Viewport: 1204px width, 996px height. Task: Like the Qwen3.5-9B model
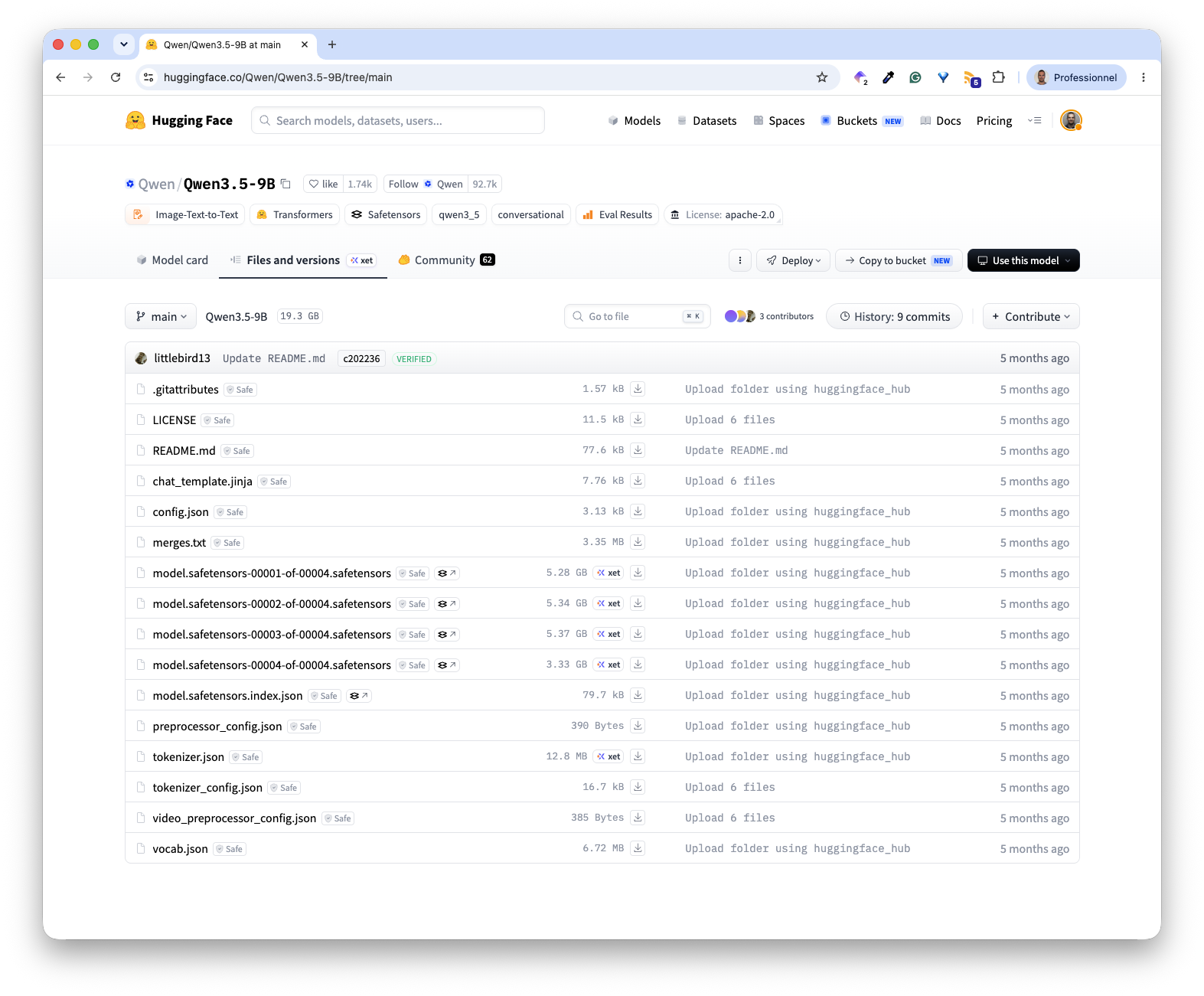pos(323,184)
